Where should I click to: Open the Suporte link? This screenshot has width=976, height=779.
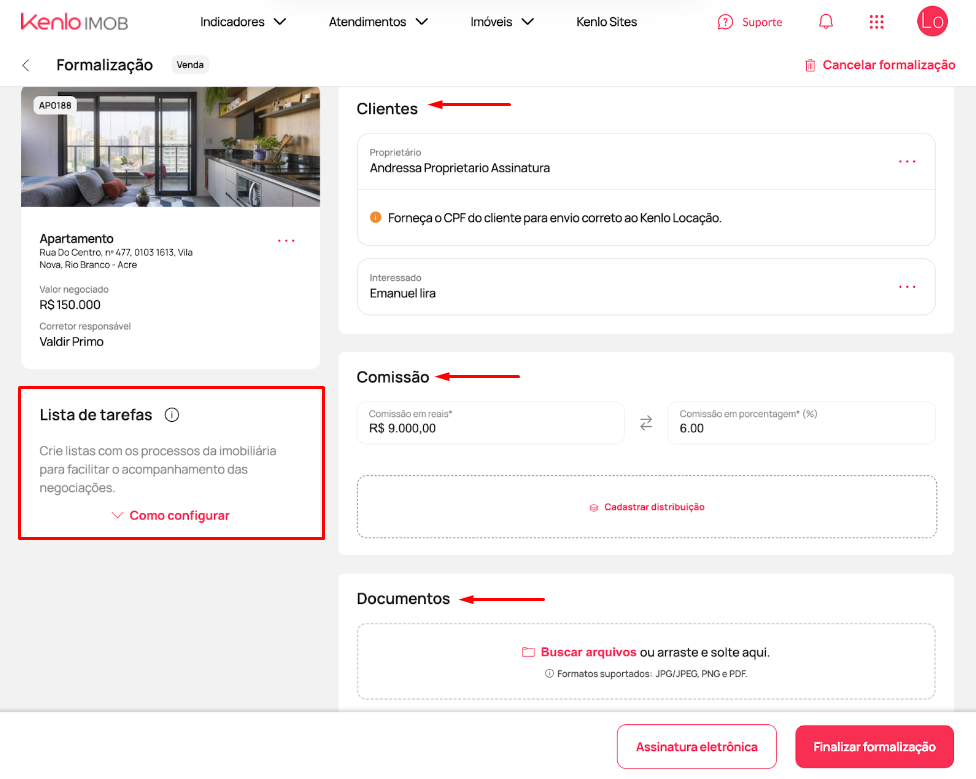click(x=762, y=22)
